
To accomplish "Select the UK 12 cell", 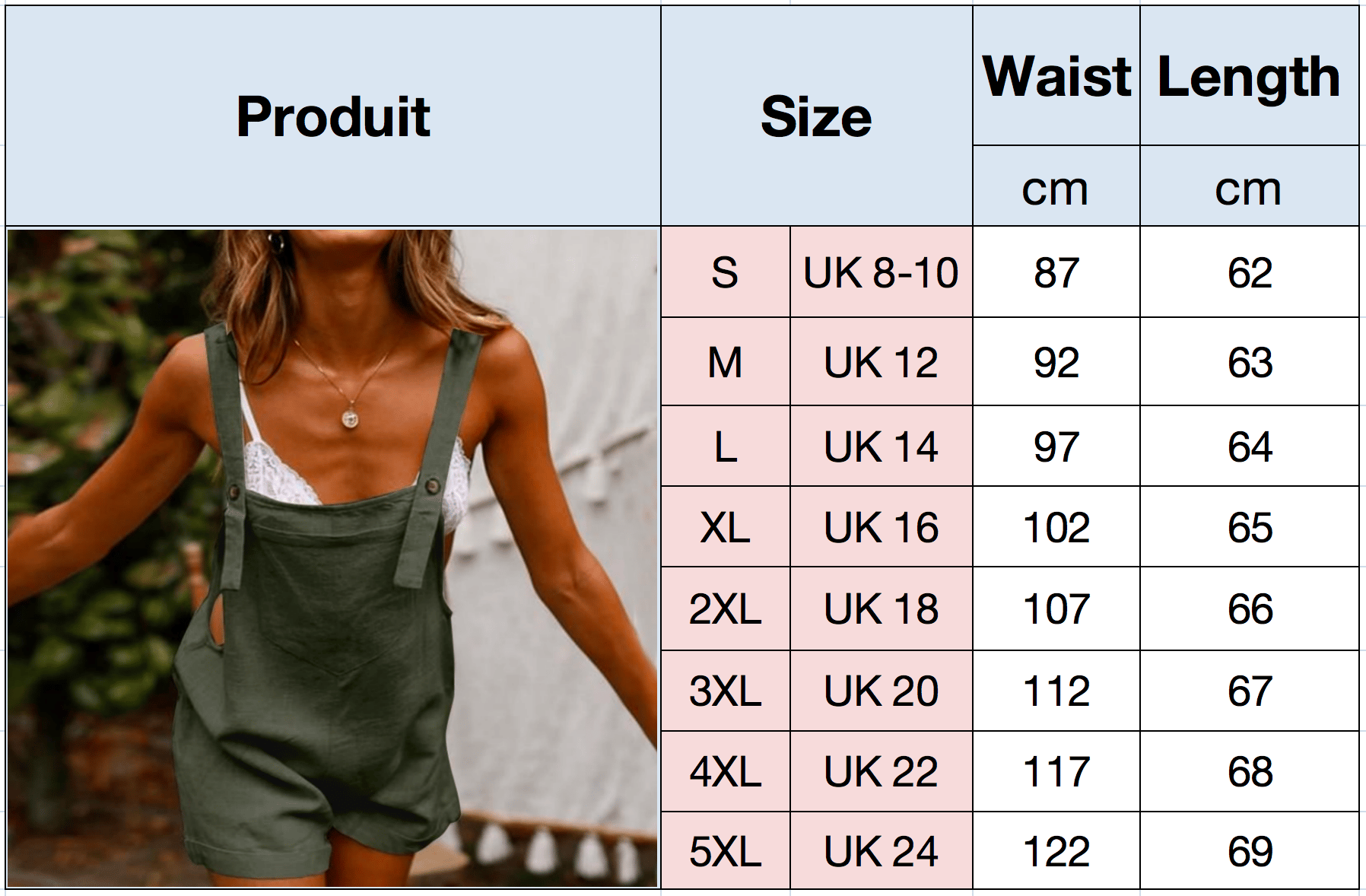I will (x=881, y=362).
